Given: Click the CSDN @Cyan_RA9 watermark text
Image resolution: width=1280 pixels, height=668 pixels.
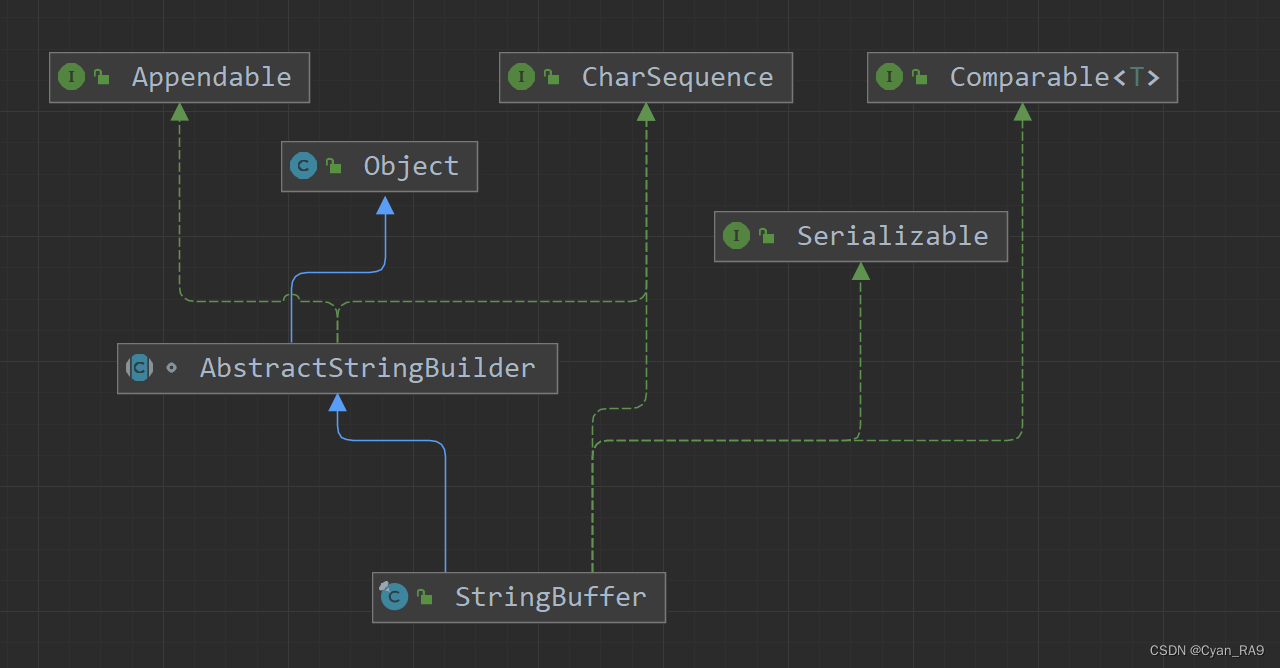Looking at the screenshot, I should (x=1206, y=651).
